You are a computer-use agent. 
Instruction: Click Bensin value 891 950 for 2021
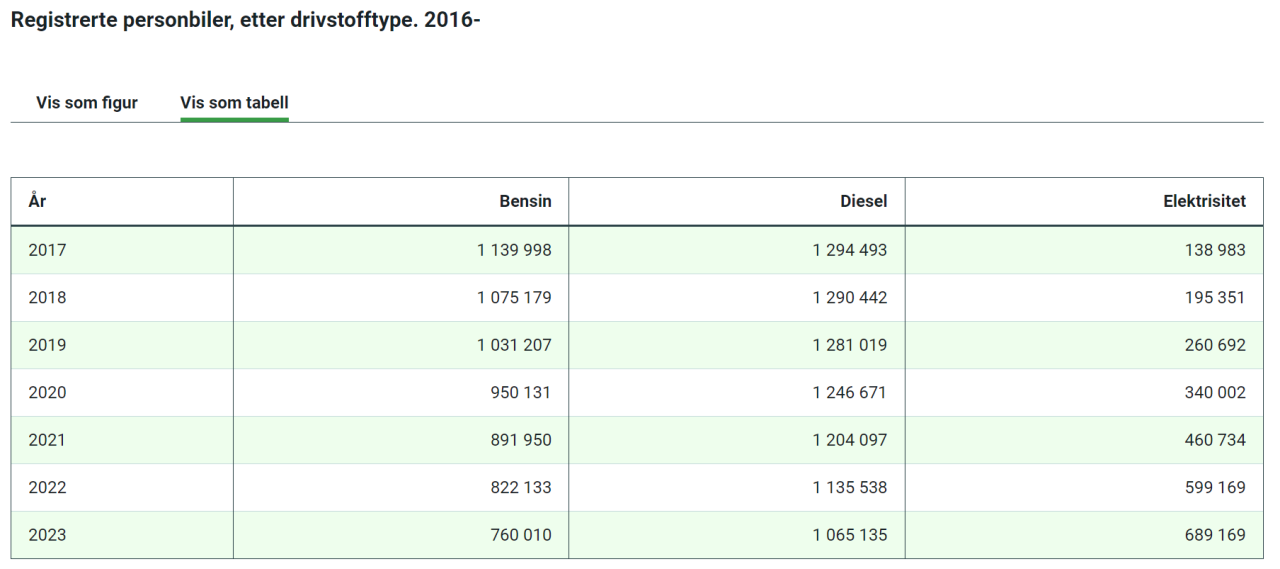click(x=520, y=440)
